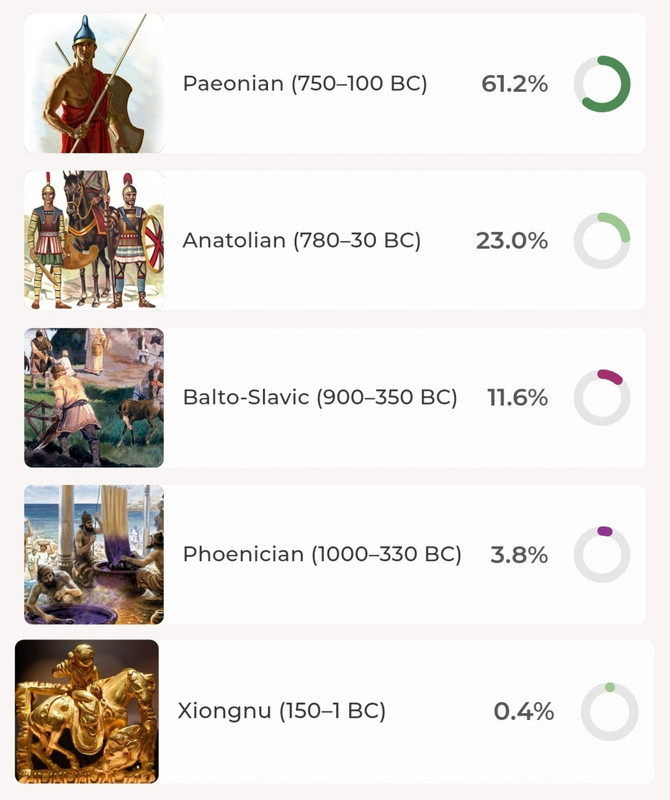Click the Paeonian green progress ring

click(x=602, y=84)
